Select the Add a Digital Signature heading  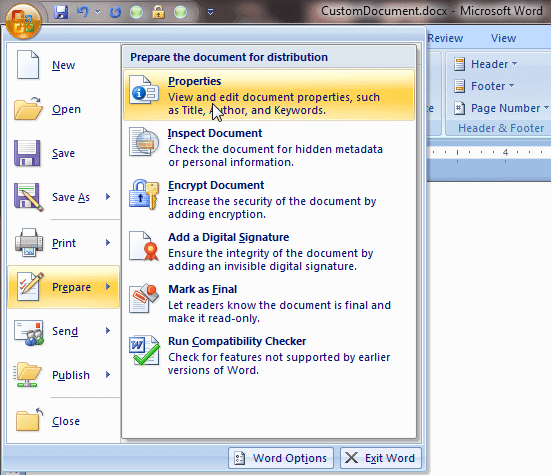point(228,237)
